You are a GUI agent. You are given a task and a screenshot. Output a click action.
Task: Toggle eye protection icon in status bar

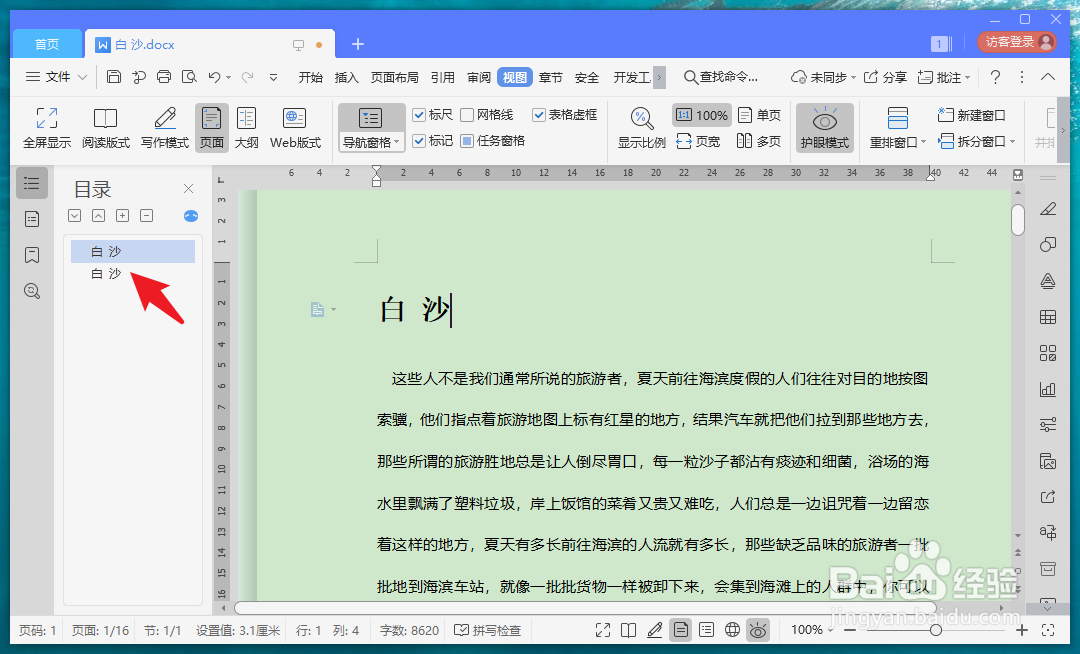pyautogui.click(x=758, y=630)
